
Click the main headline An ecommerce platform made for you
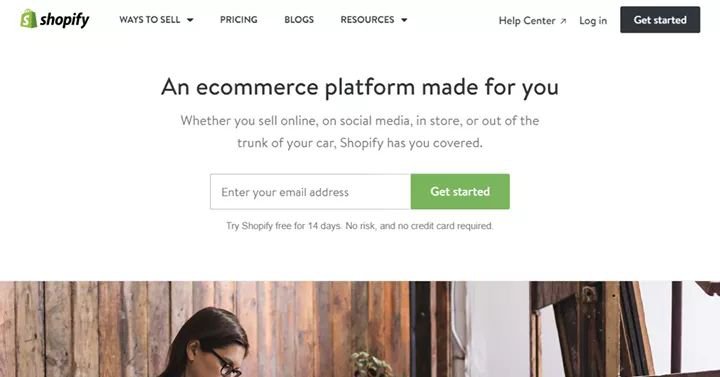point(360,87)
